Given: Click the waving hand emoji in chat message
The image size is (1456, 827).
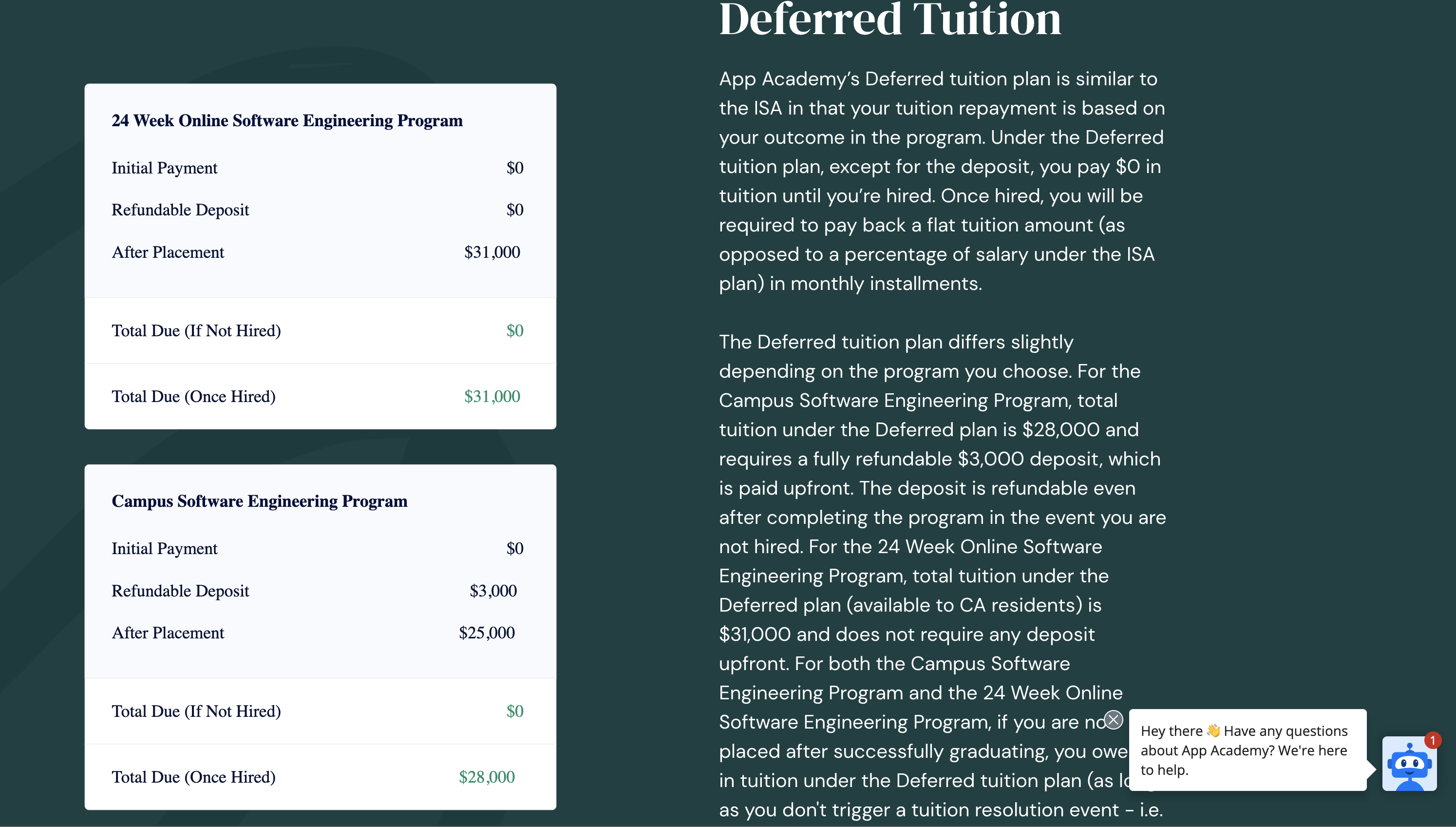Looking at the screenshot, I should coord(1213,731).
